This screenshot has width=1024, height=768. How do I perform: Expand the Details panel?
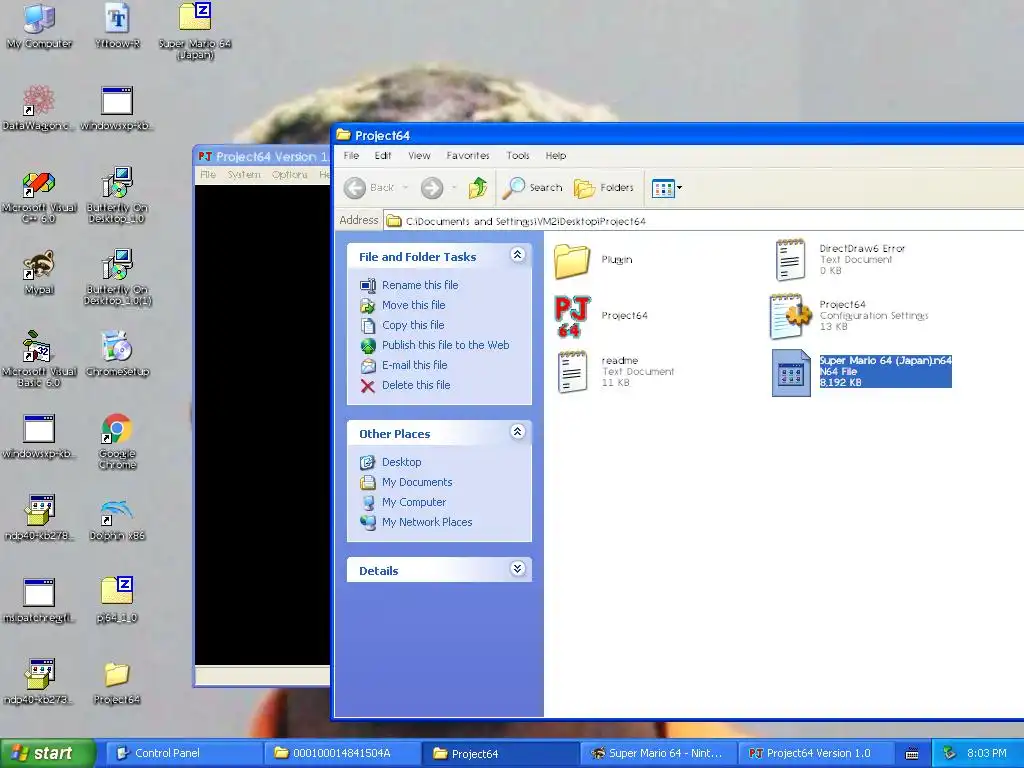(517, 569)
